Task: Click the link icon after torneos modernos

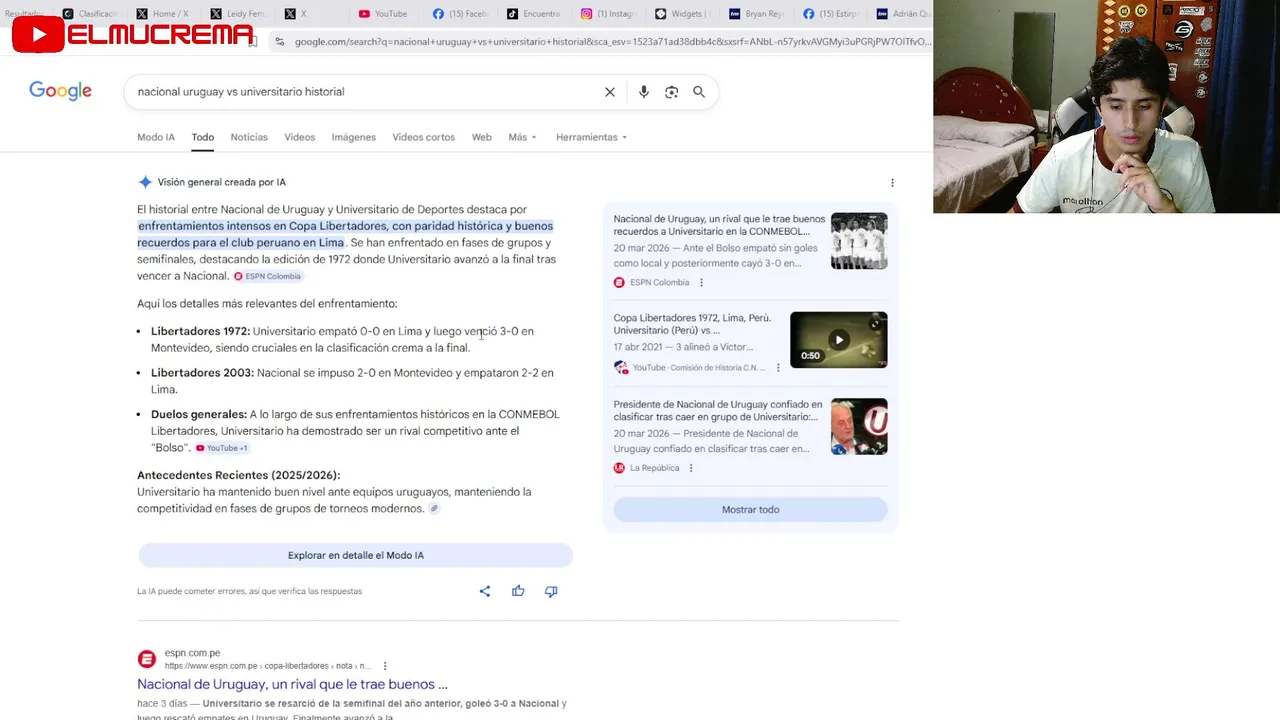Action: [x=434, y=509]
